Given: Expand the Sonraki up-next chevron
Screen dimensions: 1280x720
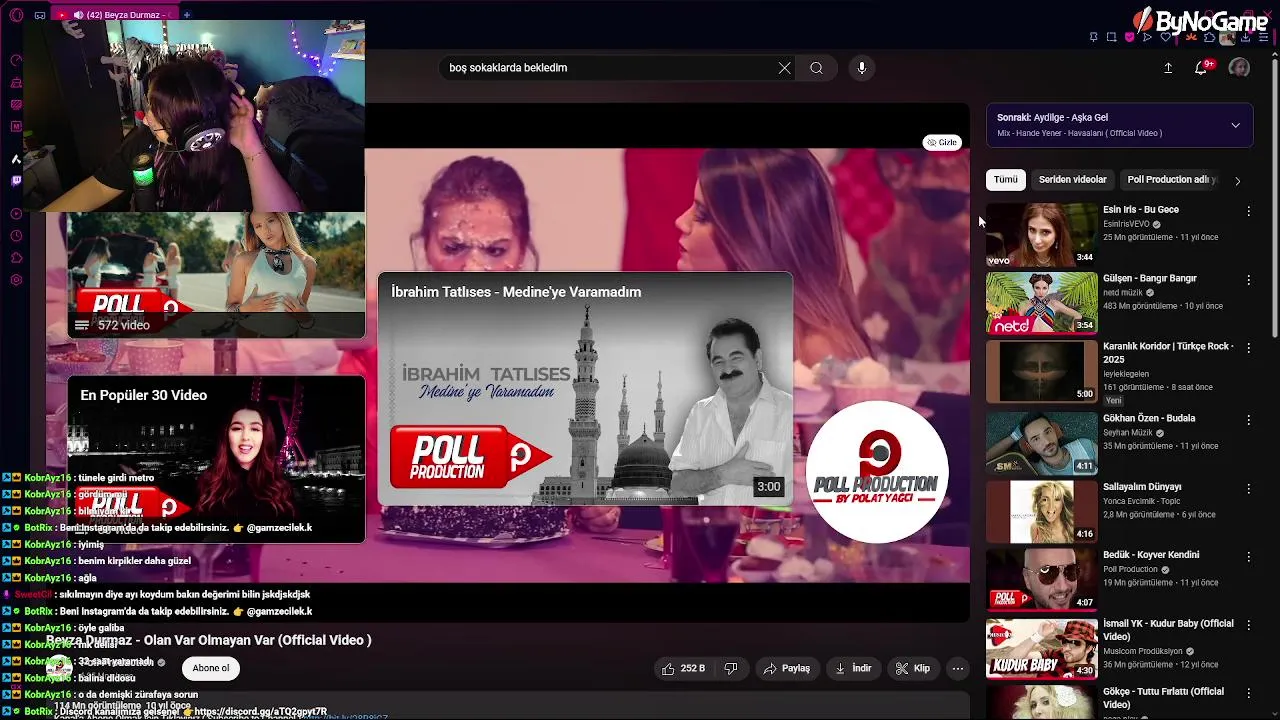Looking at the screenshot, I should (1235, 125).
